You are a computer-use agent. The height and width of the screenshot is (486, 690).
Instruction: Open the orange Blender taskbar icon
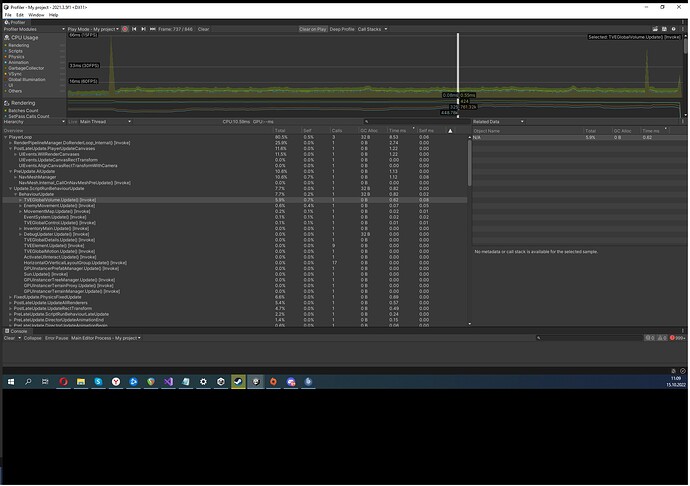click(273, 382)
